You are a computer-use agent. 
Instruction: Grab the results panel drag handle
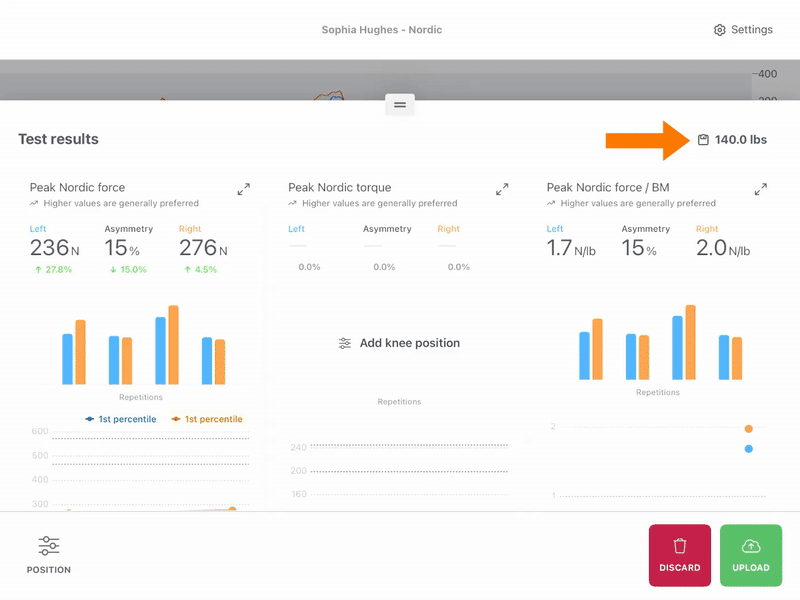[400, 105]
